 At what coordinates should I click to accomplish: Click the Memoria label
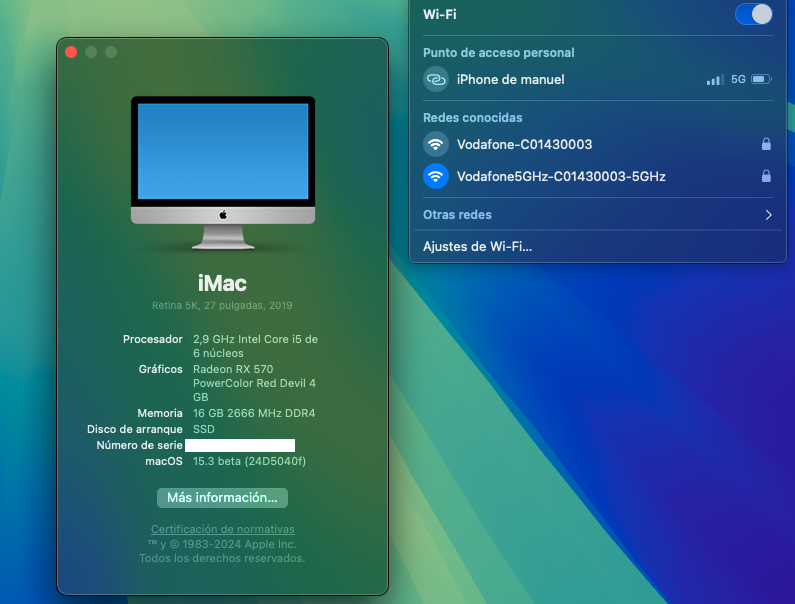point(160,413)
